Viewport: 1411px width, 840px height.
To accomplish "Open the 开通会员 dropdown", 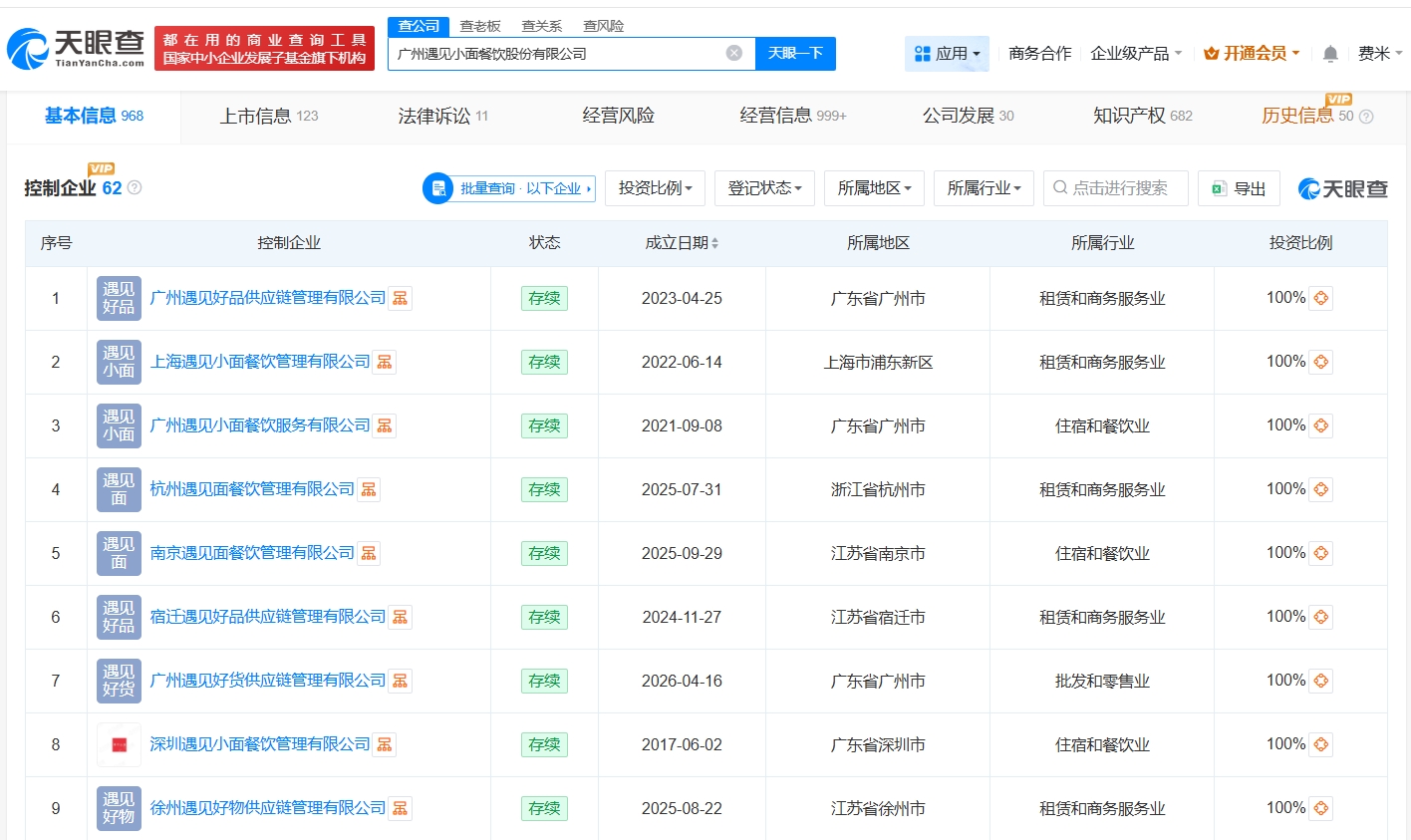I will 1252,54.
